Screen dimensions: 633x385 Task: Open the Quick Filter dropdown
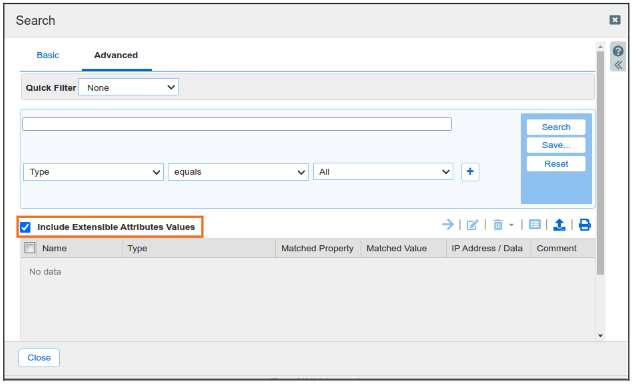click(x=128, y=87)
